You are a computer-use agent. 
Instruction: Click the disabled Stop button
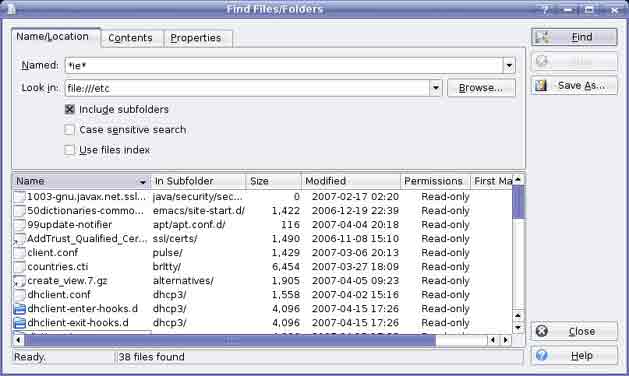point(574,61)
